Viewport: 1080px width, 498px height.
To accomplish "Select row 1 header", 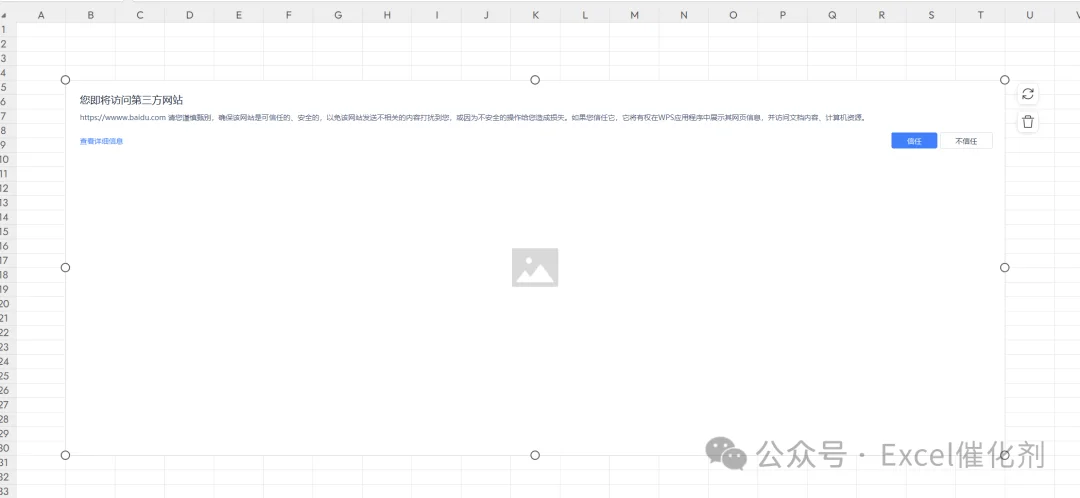I will click(8, 30).
